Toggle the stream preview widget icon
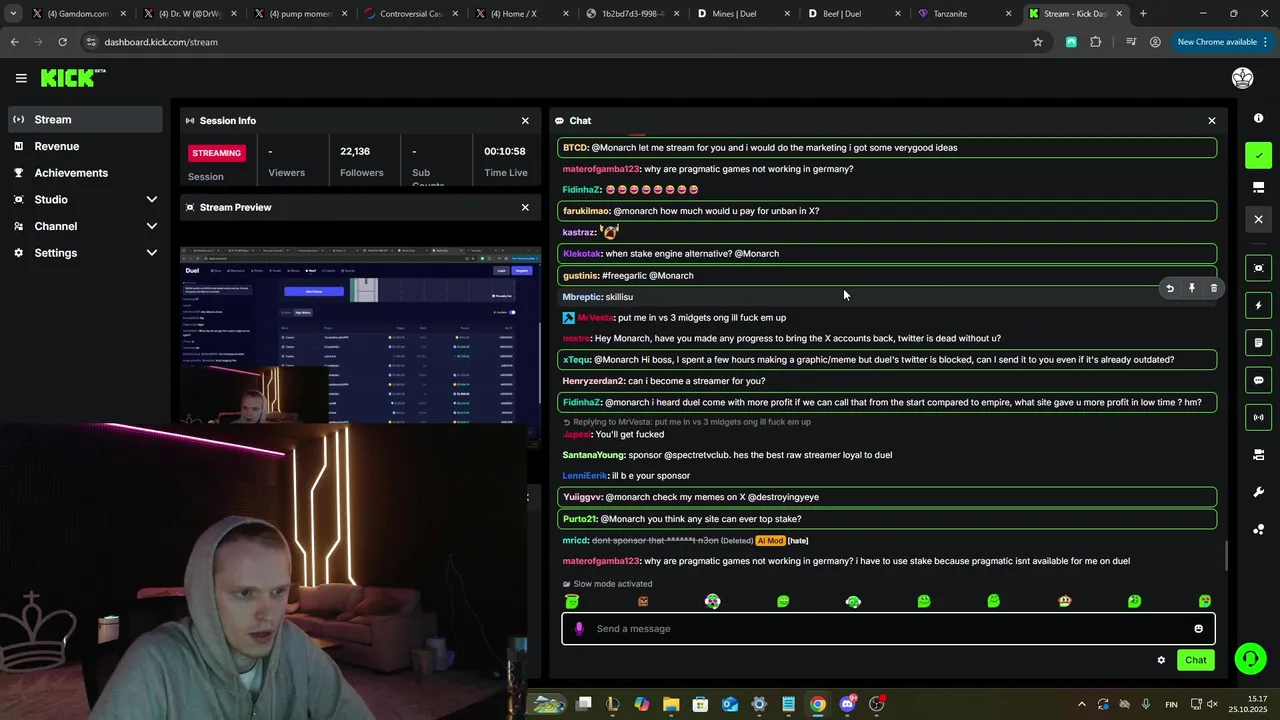Viewport: 1280px width, 720px height. [1259, 268]
